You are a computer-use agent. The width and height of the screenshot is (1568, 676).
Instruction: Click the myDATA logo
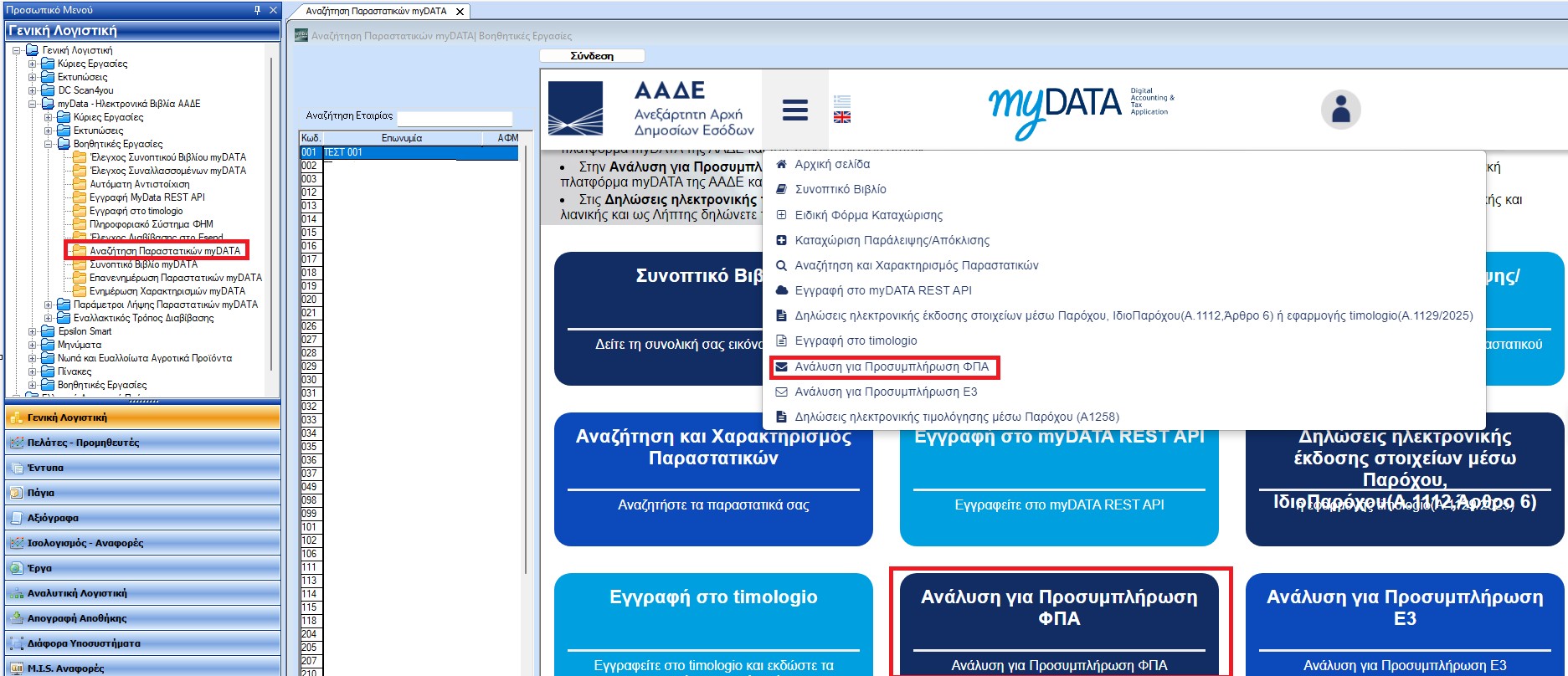point(1080,107)
